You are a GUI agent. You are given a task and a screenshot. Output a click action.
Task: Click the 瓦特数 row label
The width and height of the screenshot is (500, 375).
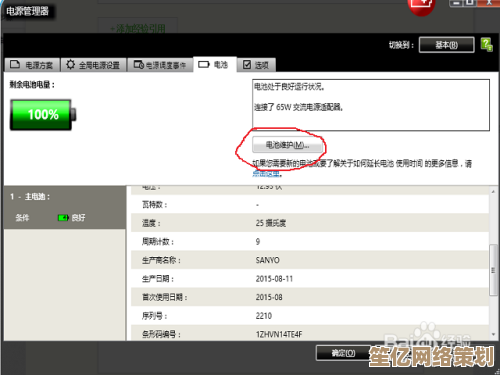tap(155, 204)
